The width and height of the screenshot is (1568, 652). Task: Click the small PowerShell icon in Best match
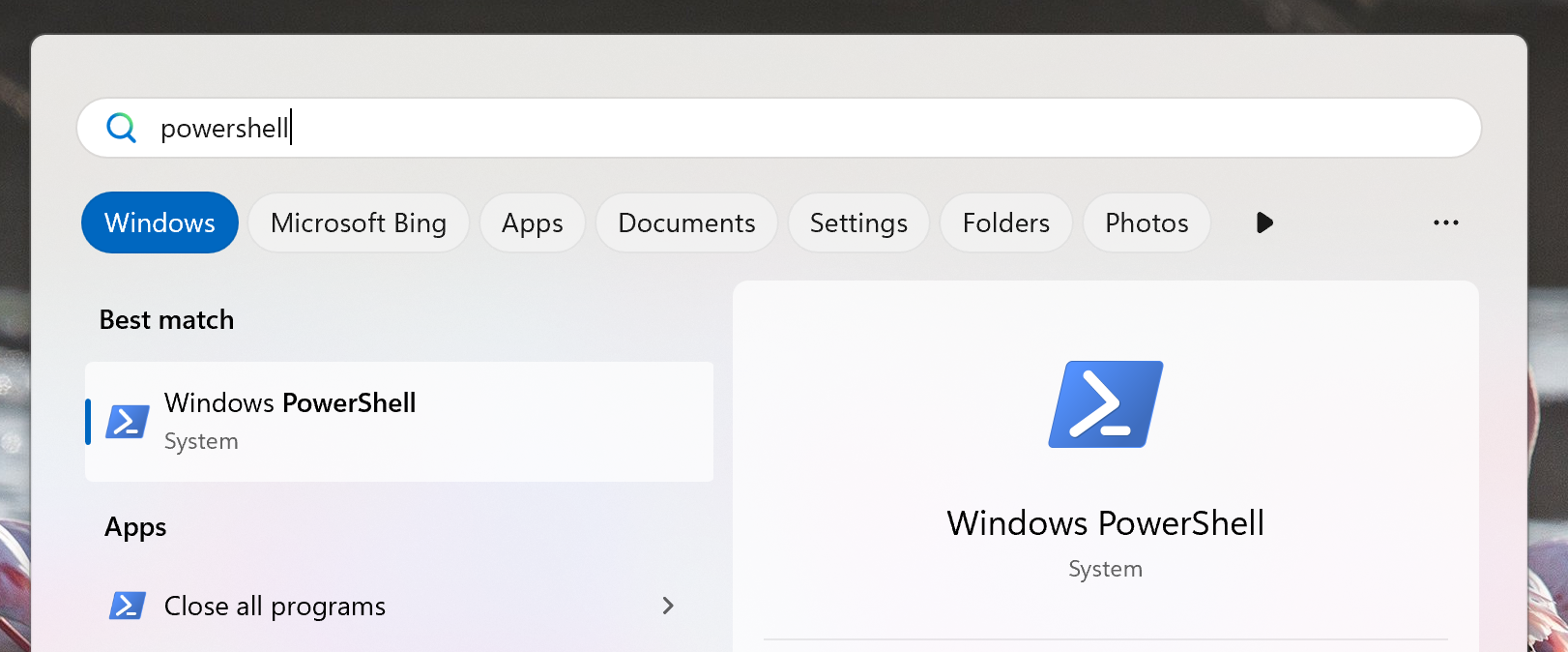pyautogui.click(x=128, y=422)
